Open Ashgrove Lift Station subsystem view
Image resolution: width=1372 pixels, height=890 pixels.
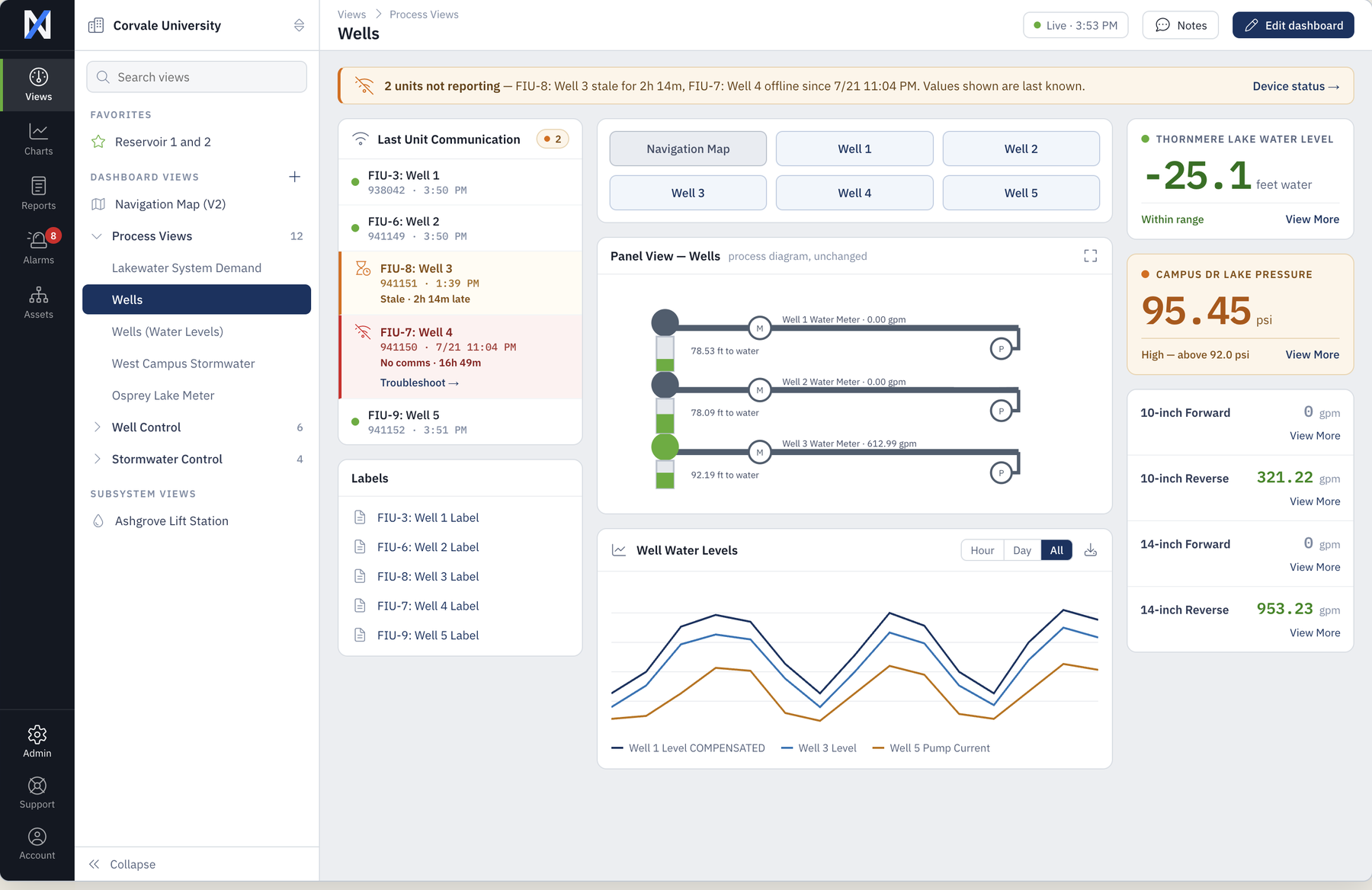[197, 521]
